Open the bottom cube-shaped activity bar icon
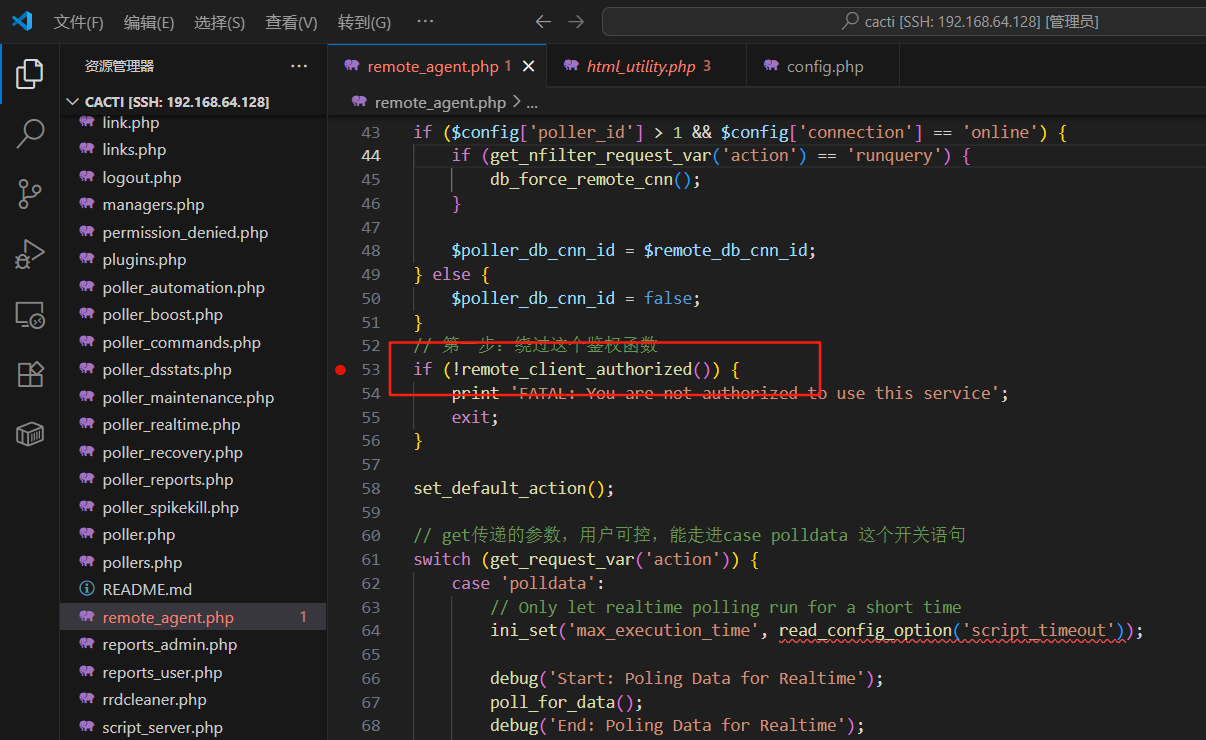The image size is (1206, 740). tap(30, 434)
